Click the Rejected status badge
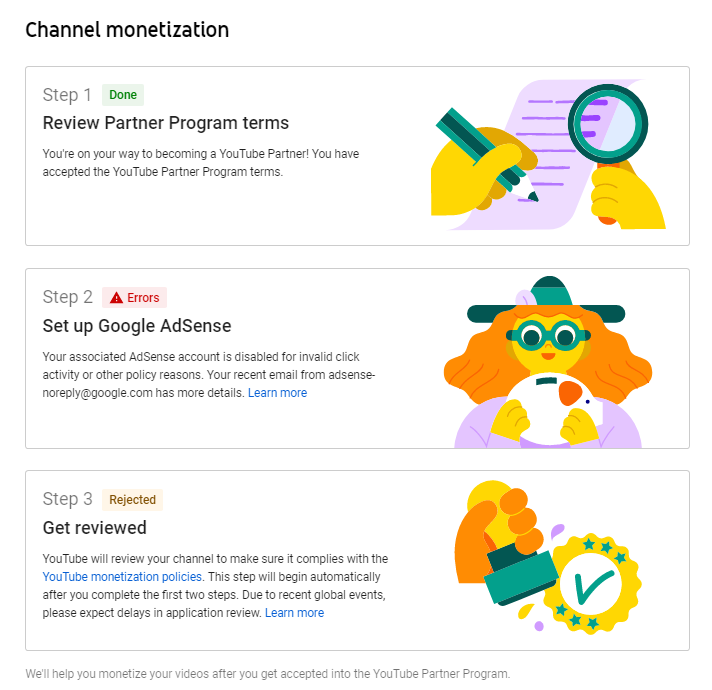This screenshot has height=690, width=712. 133,500
